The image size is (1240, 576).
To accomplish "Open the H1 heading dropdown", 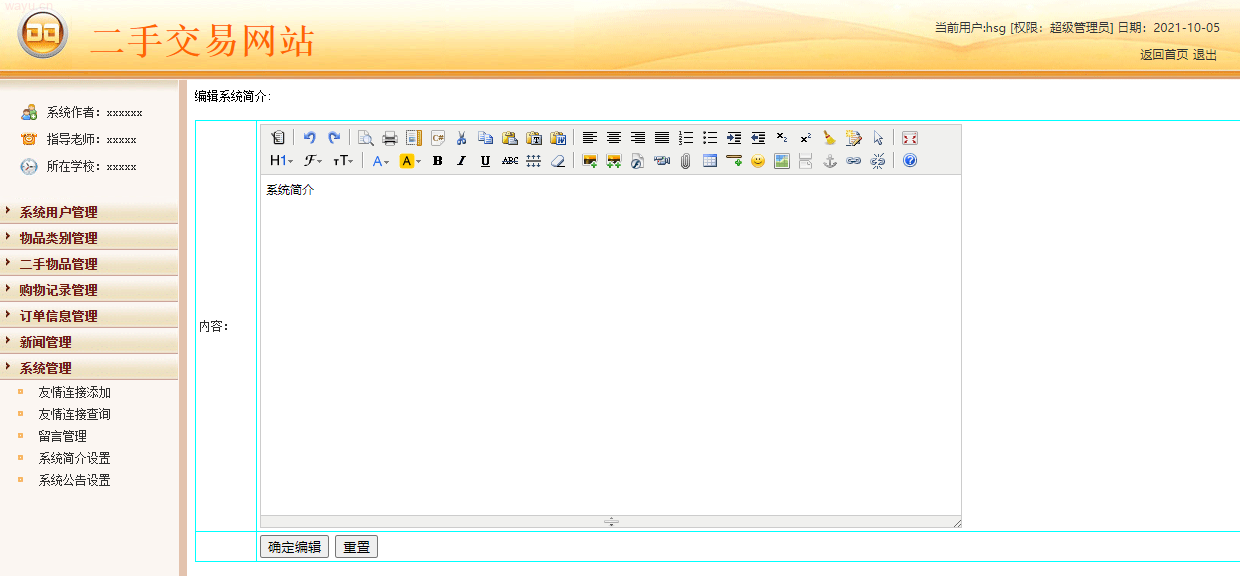I will 281,161.
